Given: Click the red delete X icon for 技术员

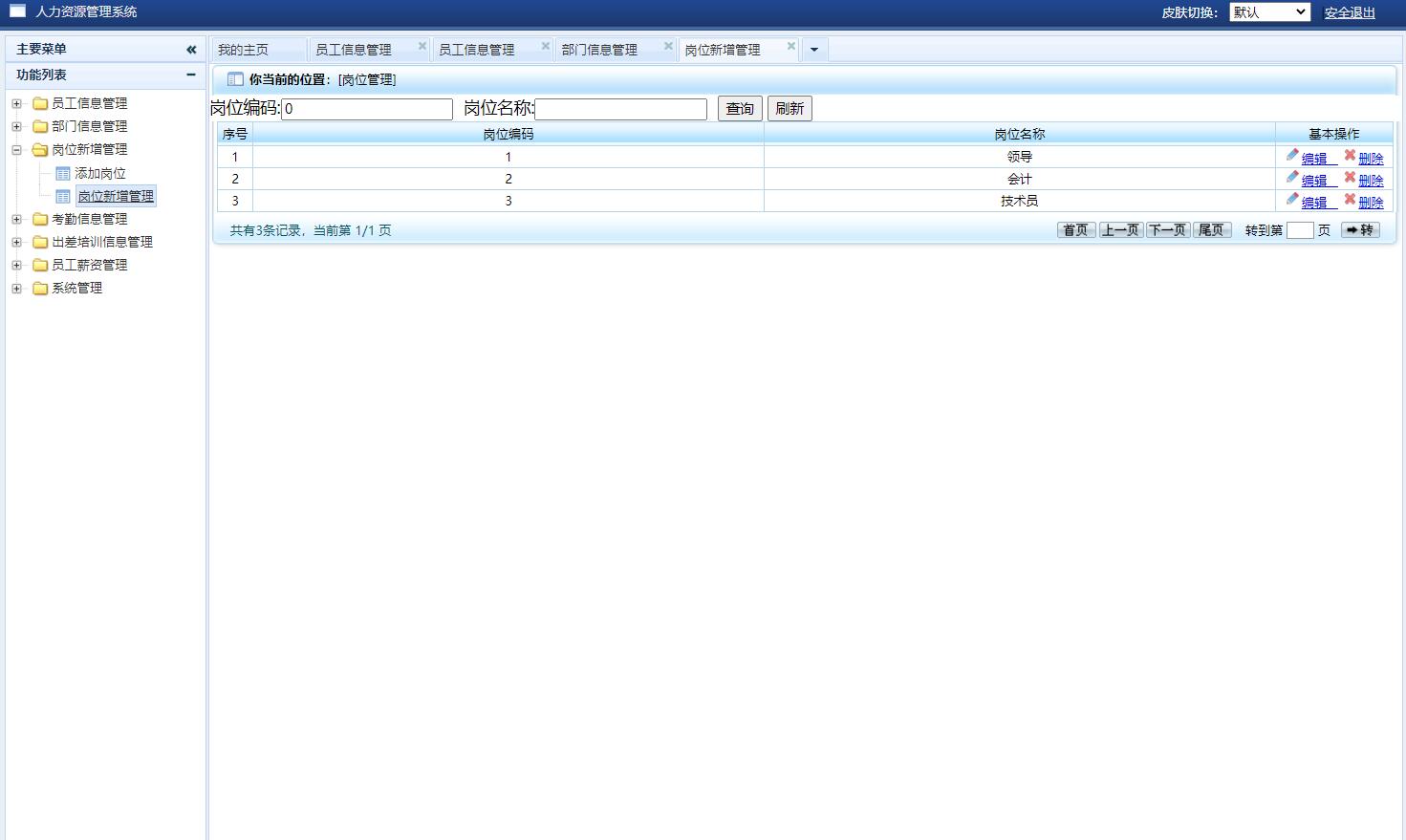Looking at the screenshot, I should 1350,199.
